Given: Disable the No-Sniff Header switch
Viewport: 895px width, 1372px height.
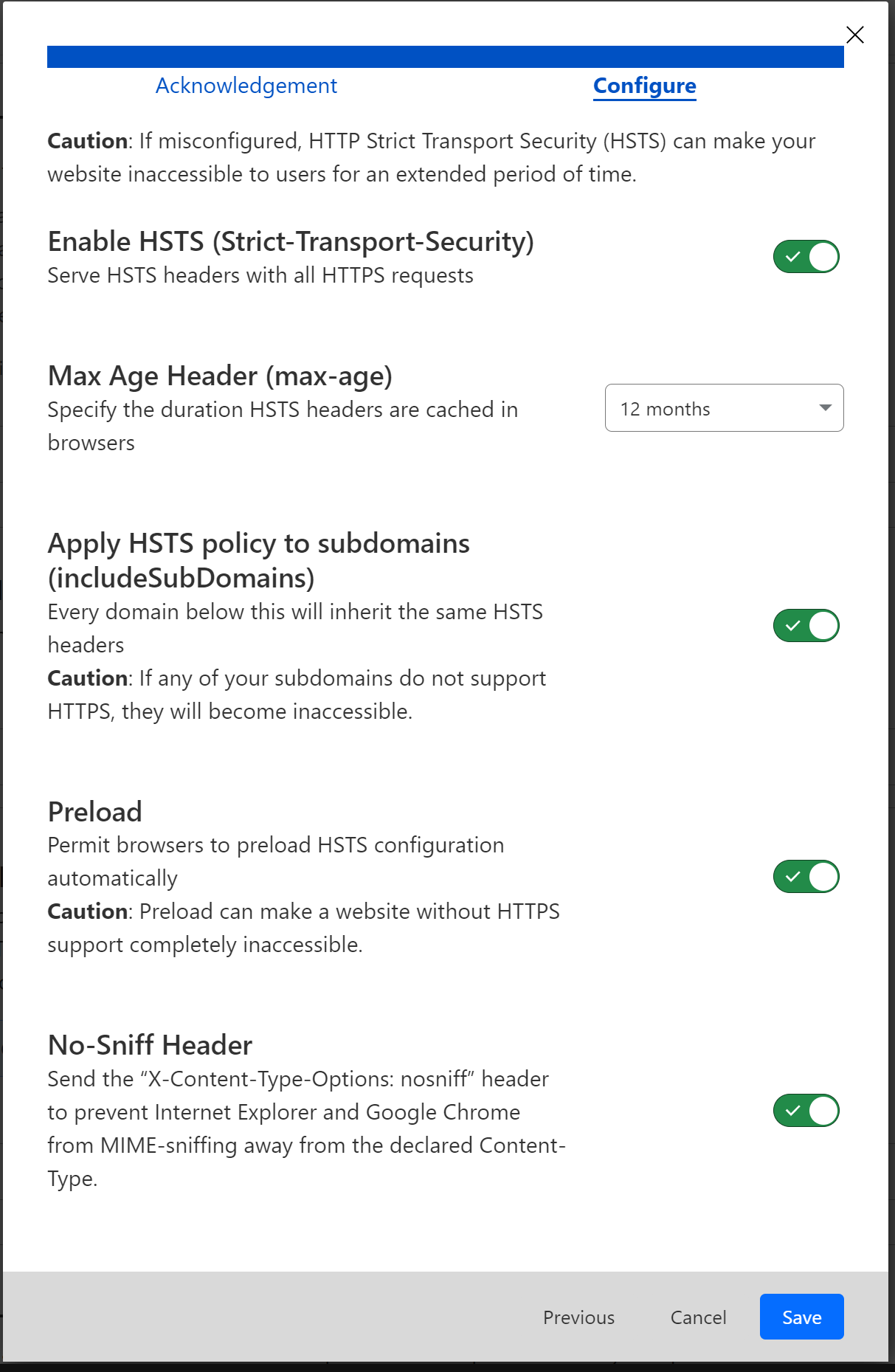Looking at the screenshot, I should click(806, 1111).
